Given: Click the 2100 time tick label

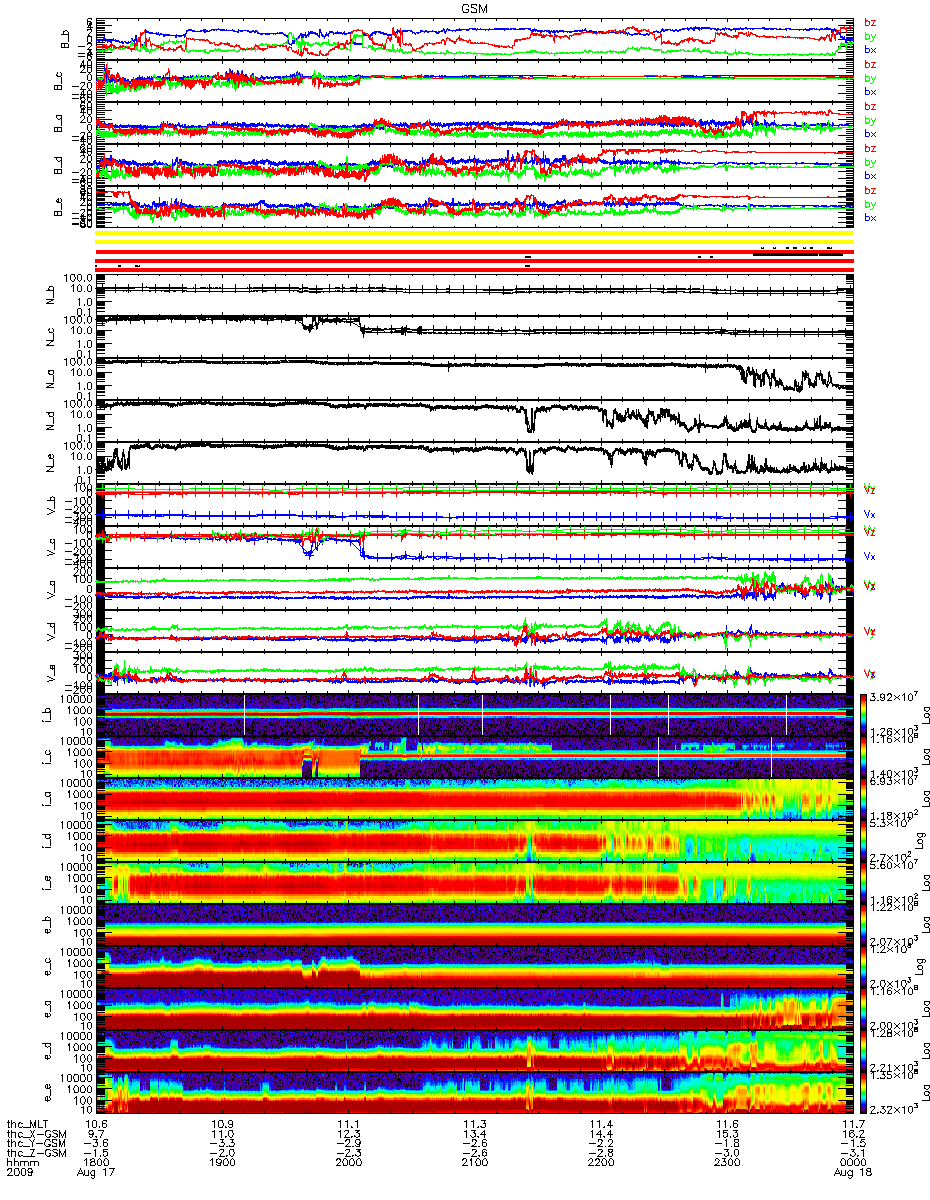Looking at the screenshot, I should click(x=475, y=1163).
